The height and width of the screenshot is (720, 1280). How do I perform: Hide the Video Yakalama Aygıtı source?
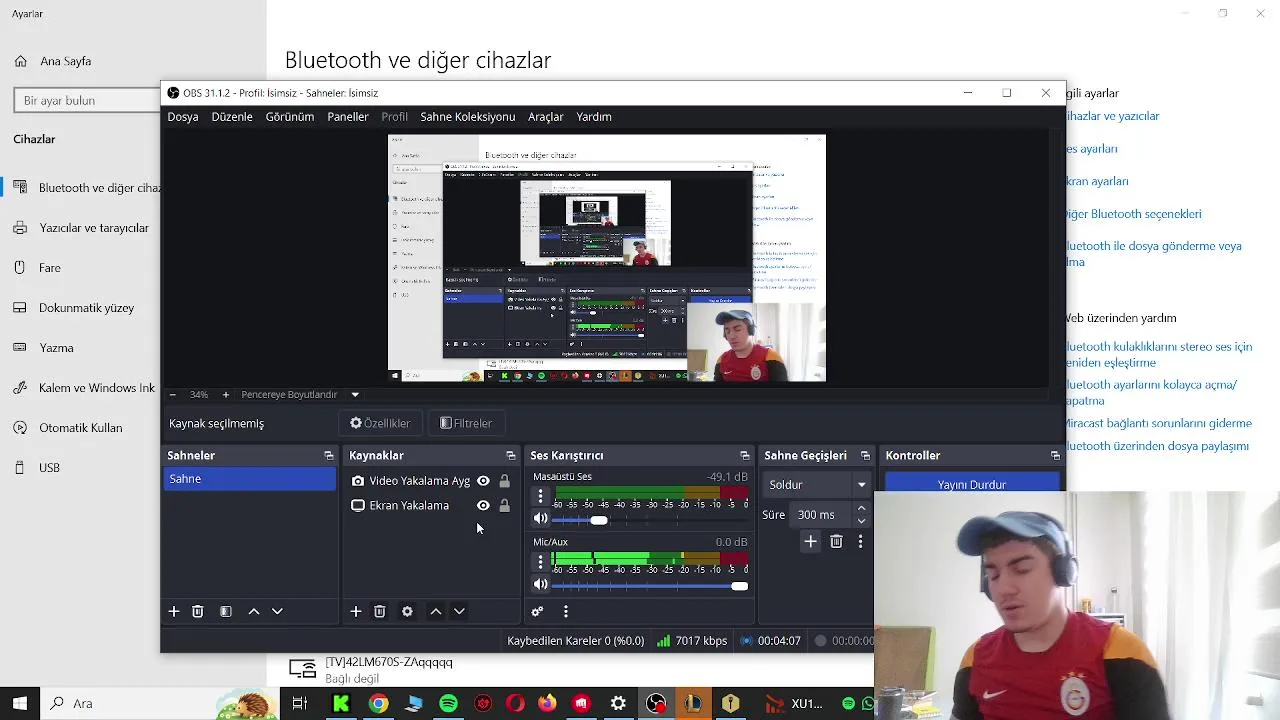click(x=483, y=481)
